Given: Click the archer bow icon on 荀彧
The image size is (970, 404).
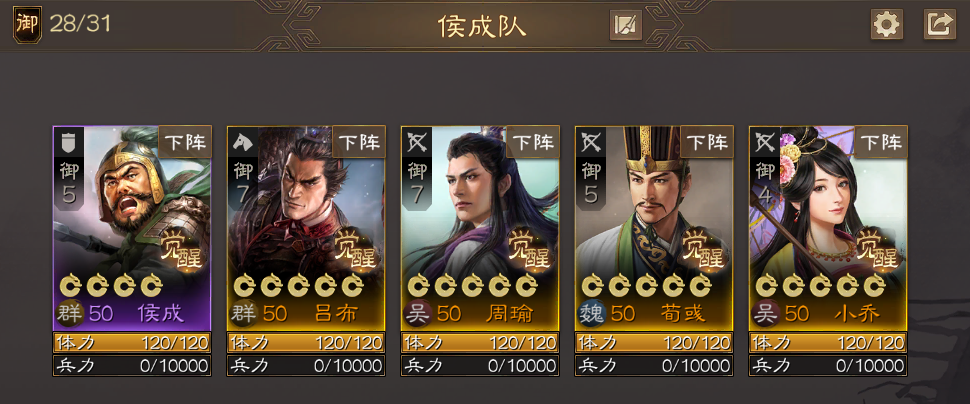Looking at the screenshot, I should (590, 143).
